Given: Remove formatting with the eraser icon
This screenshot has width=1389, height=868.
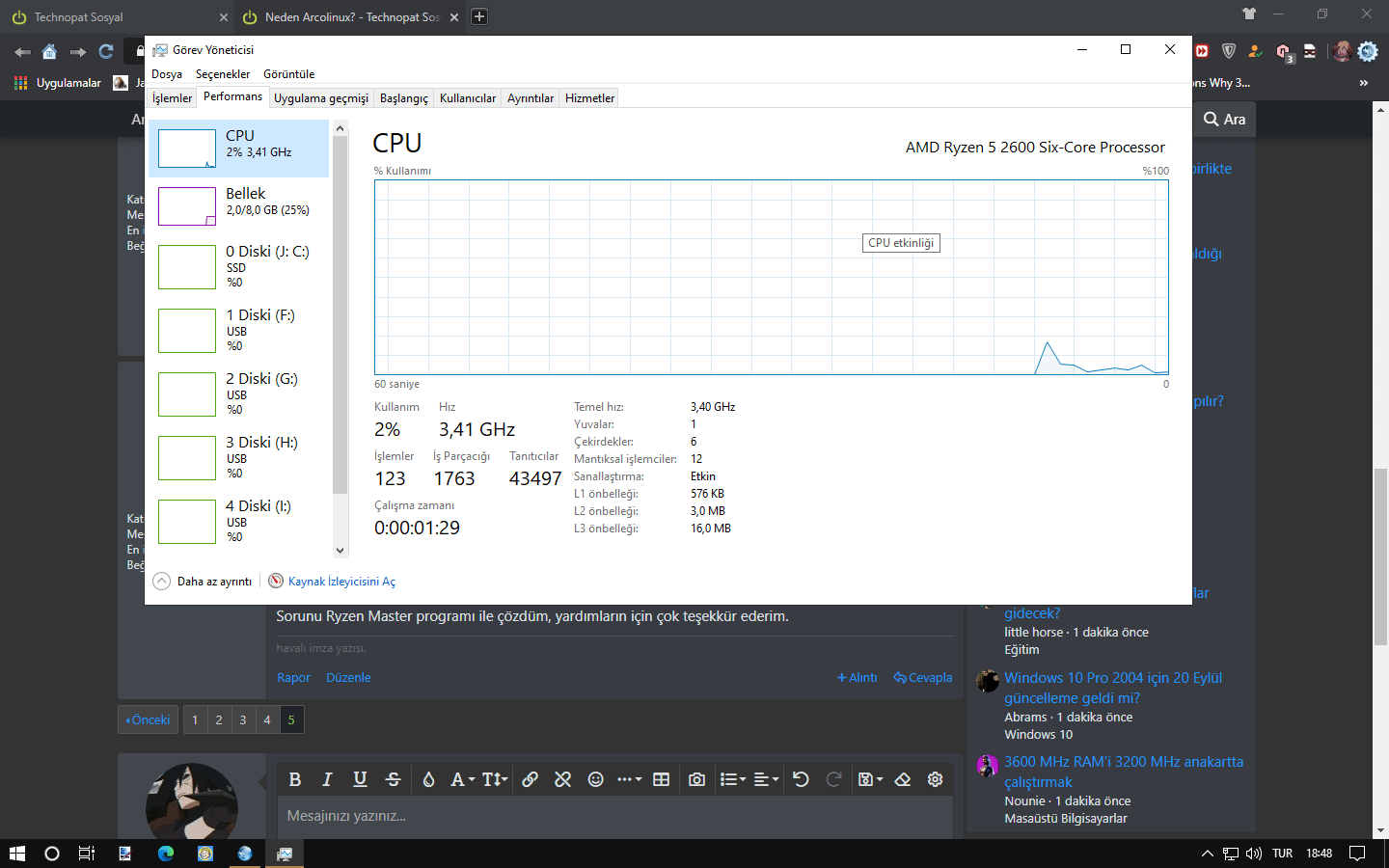Looking at the screenshot, I should pyautogui.click(x=903, y=779).
